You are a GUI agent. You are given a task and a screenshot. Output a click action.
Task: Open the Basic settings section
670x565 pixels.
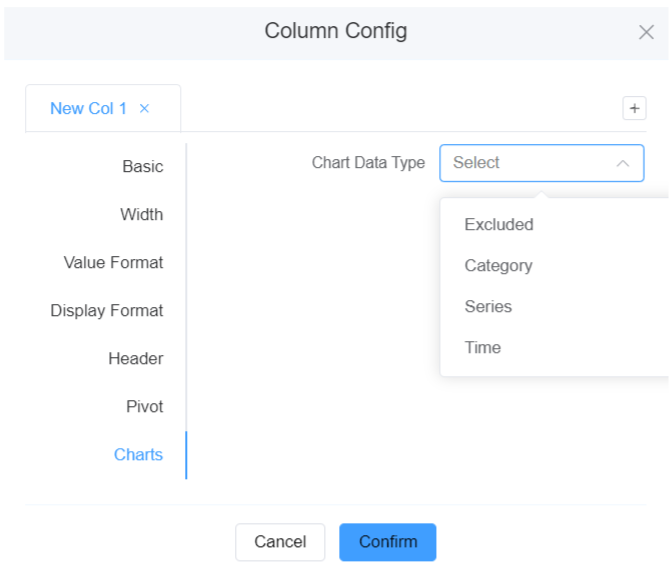pyautogui.click(x=142, y=167)
